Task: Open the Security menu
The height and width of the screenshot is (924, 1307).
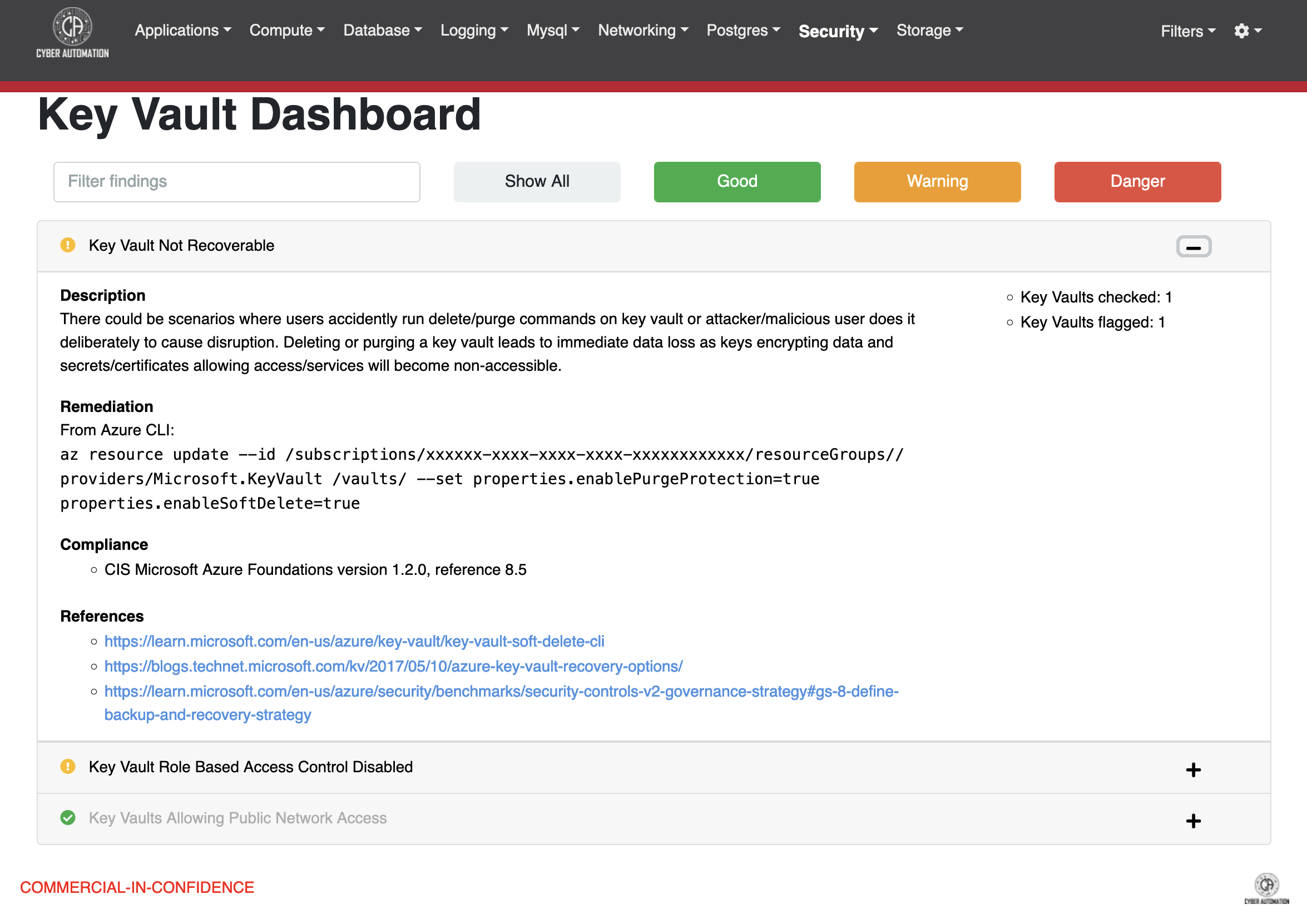Action: (839, 31)
